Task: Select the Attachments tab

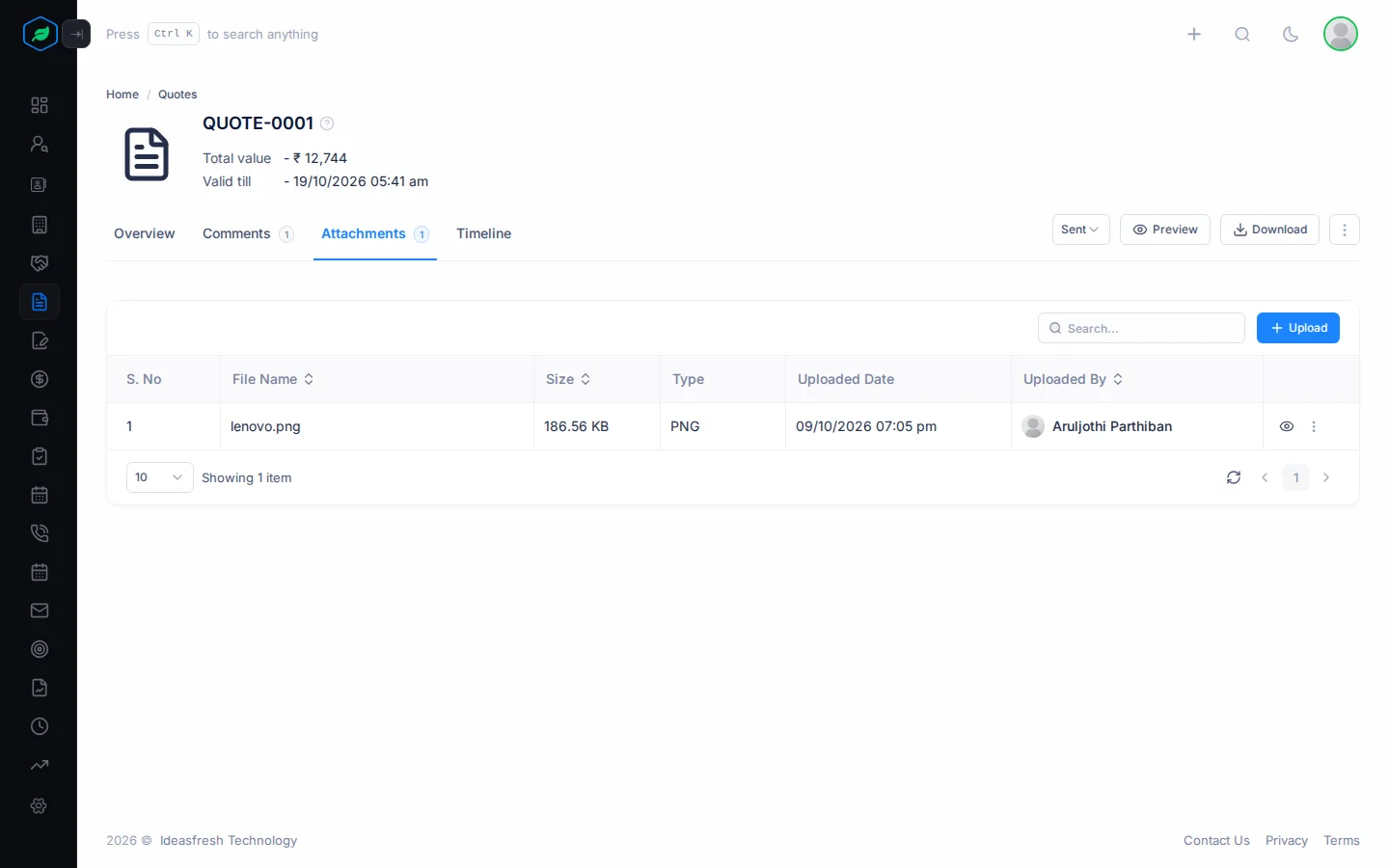Action: point(375,233)
